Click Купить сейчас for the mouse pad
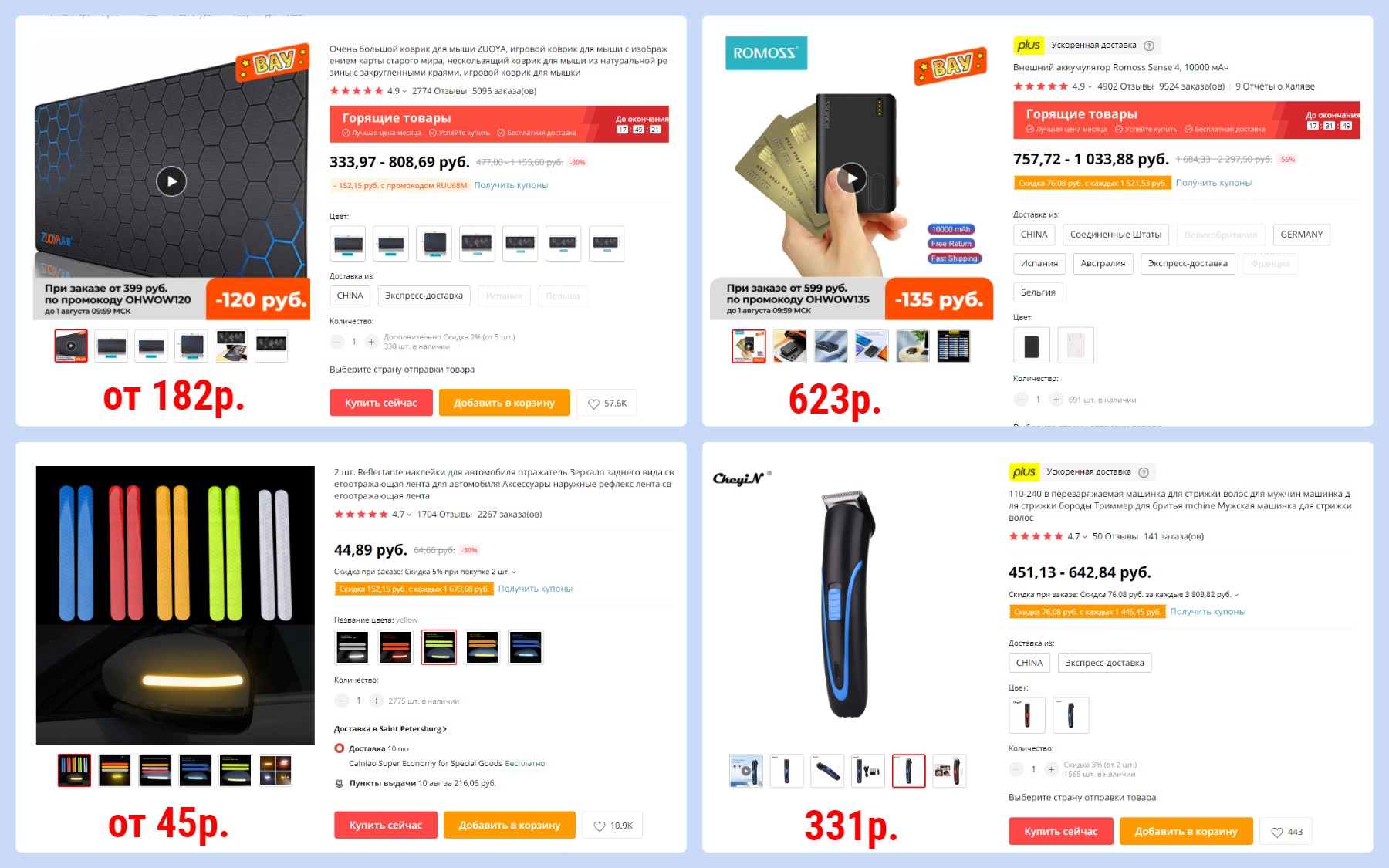This screenshot has height=868, width=1389. tap(381, 403)
